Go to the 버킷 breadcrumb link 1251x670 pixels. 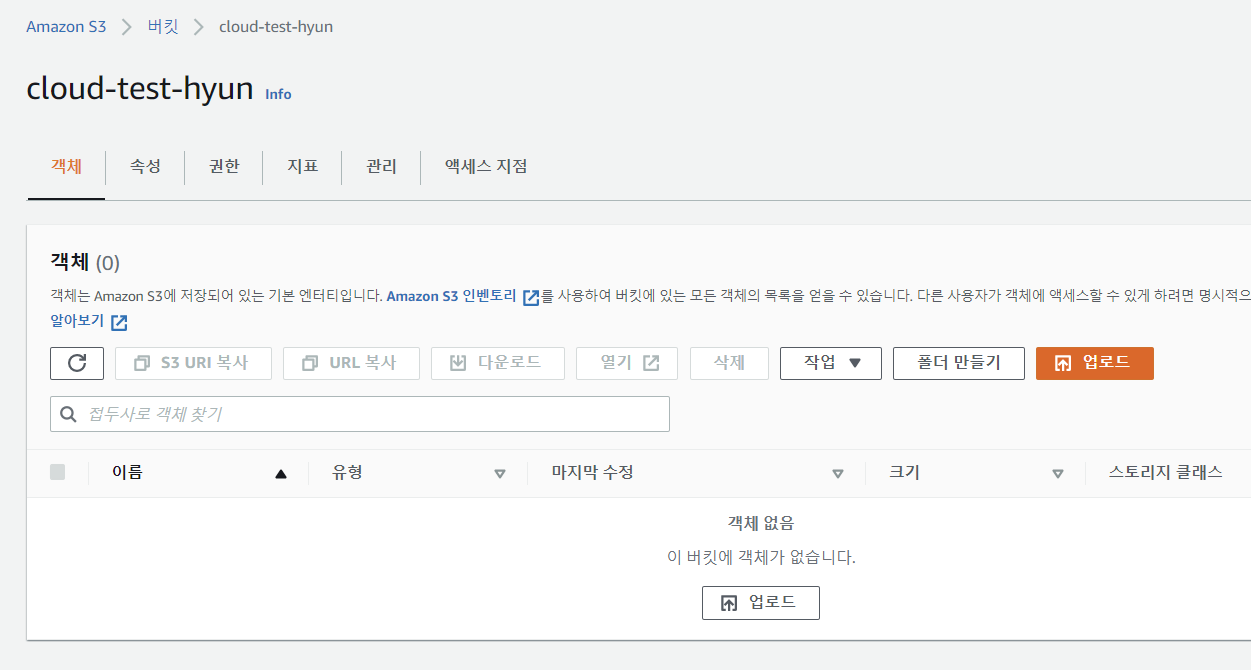(163, 27)
